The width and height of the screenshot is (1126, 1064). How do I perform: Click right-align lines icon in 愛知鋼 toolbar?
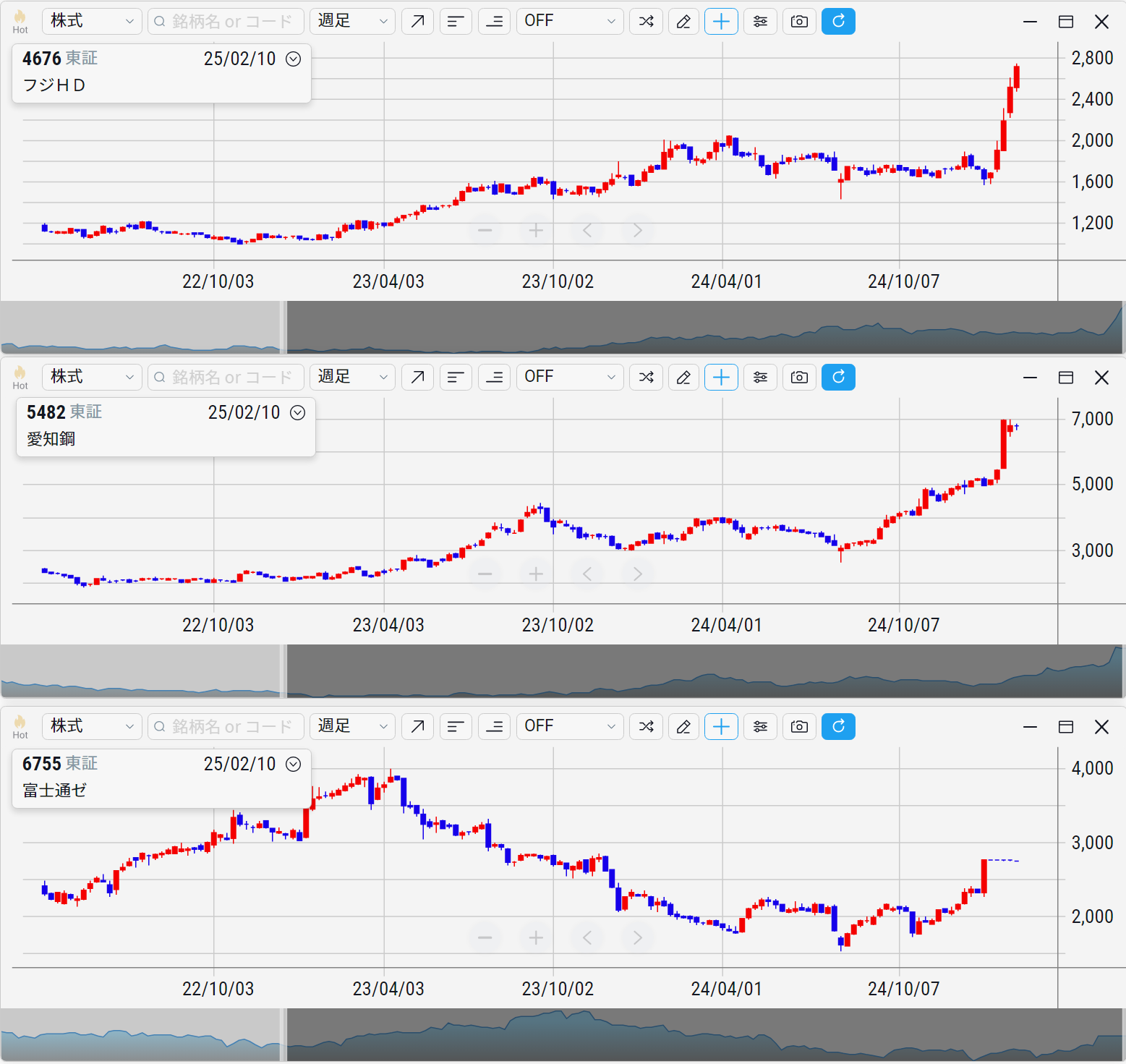pyautogui.click(x=494, y=377)
